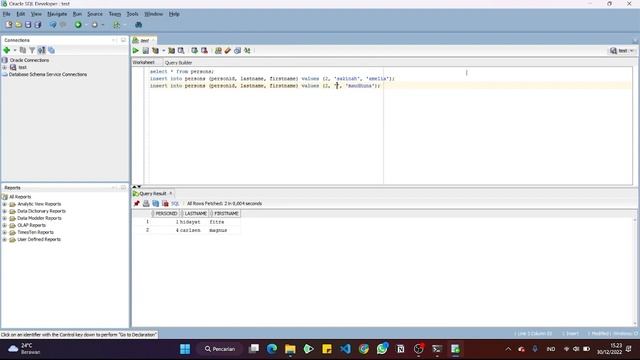Viewport: 640px width, 360px height.
Task: Click the Undo arrow icon in main toolbar
Action: [x=53, y=24]
